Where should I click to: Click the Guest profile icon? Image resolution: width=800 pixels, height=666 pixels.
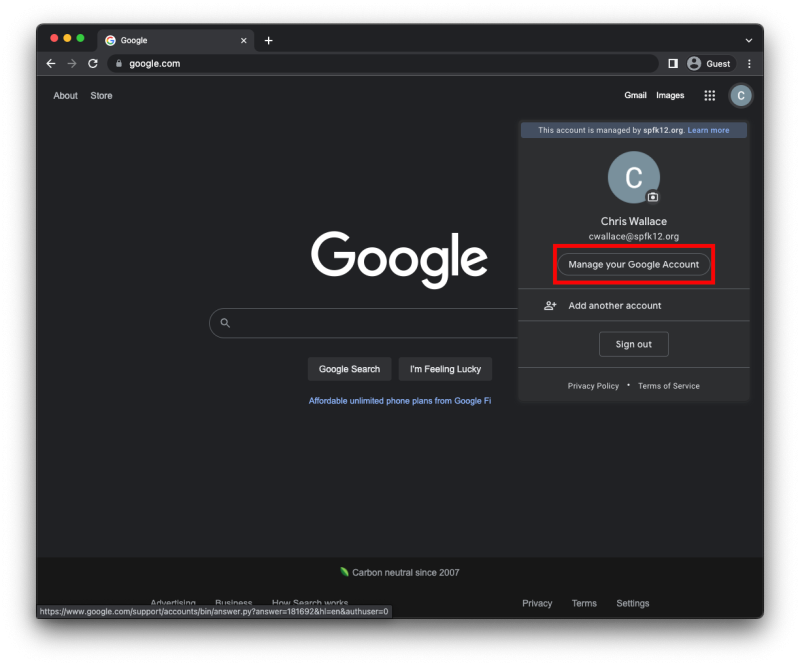(x=710, y=63)
